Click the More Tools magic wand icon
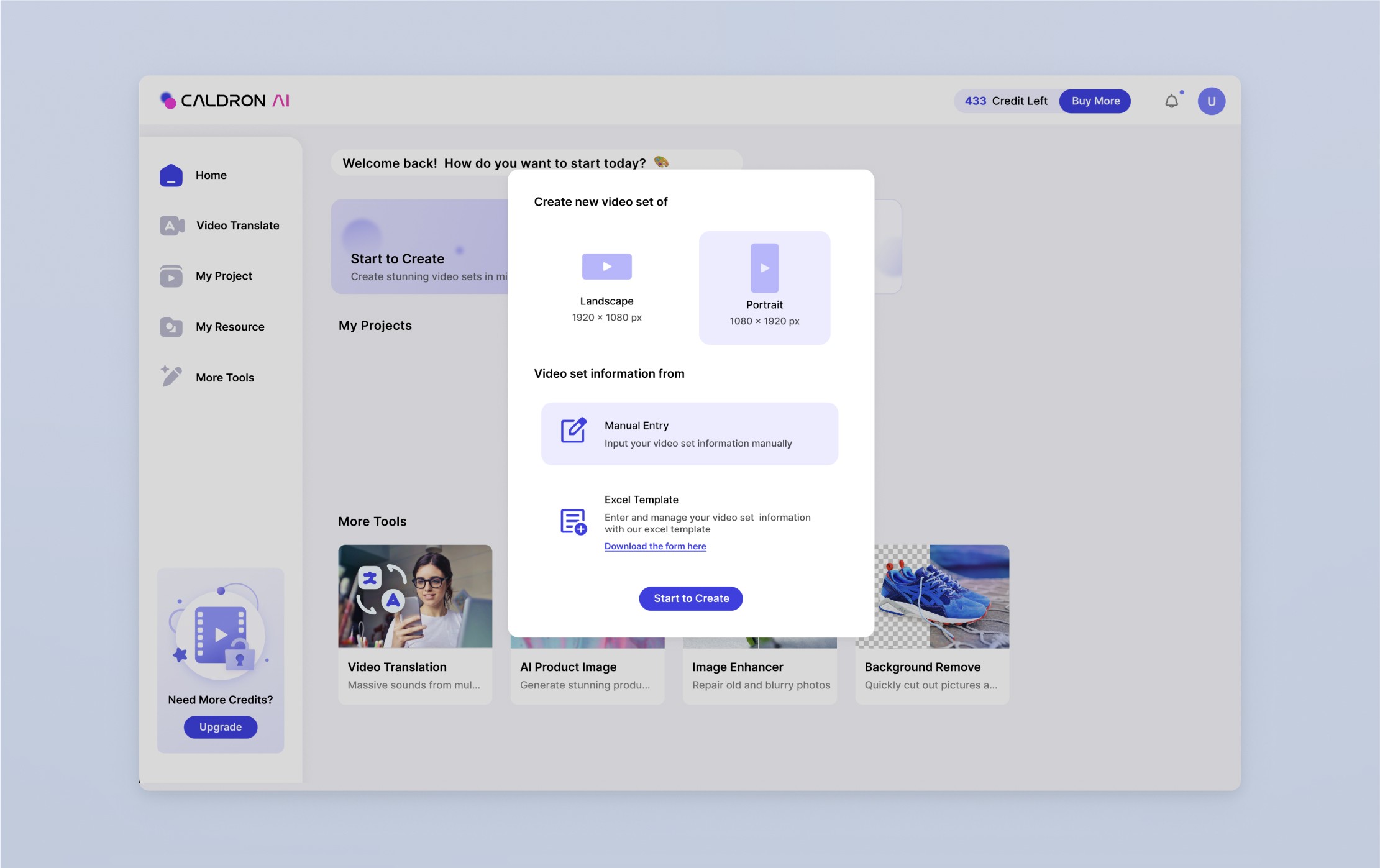 tap(171, 377)
